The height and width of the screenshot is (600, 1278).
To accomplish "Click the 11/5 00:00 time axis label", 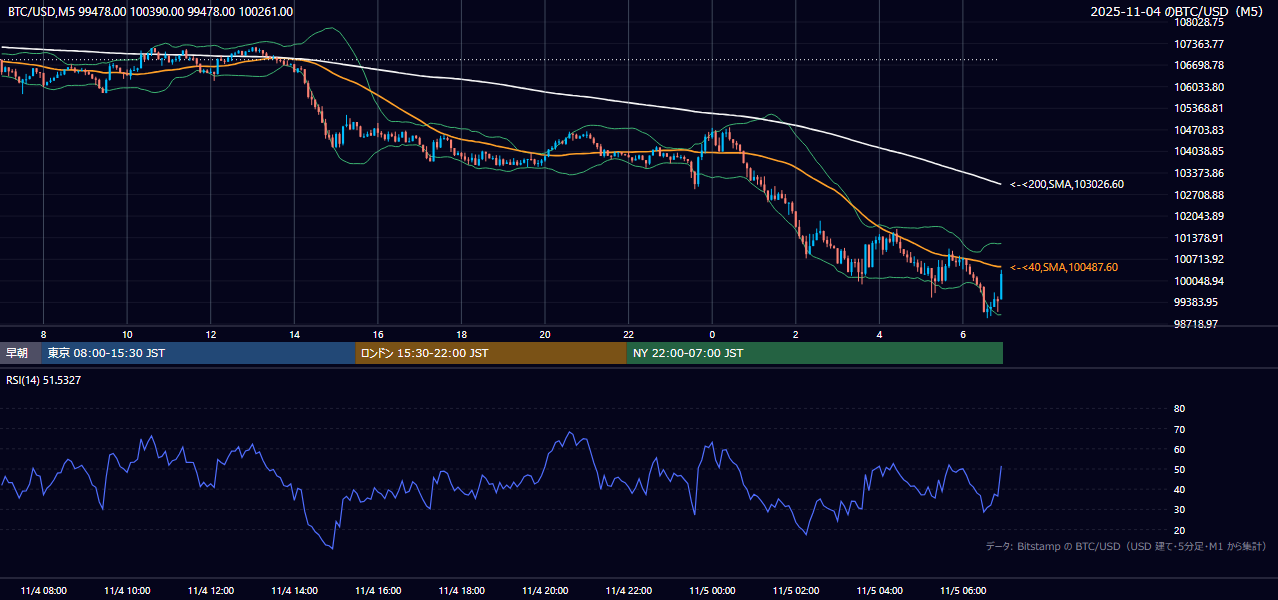I will pos(712,591).
